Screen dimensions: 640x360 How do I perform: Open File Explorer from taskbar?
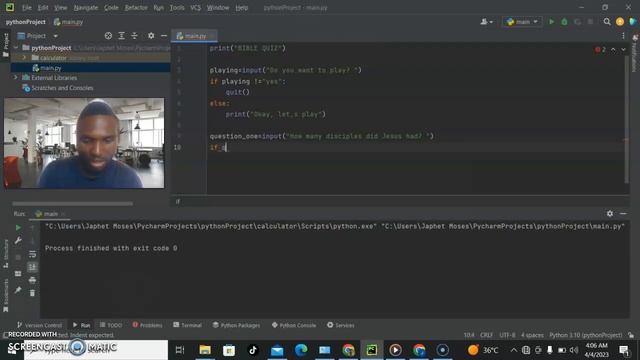205,350
